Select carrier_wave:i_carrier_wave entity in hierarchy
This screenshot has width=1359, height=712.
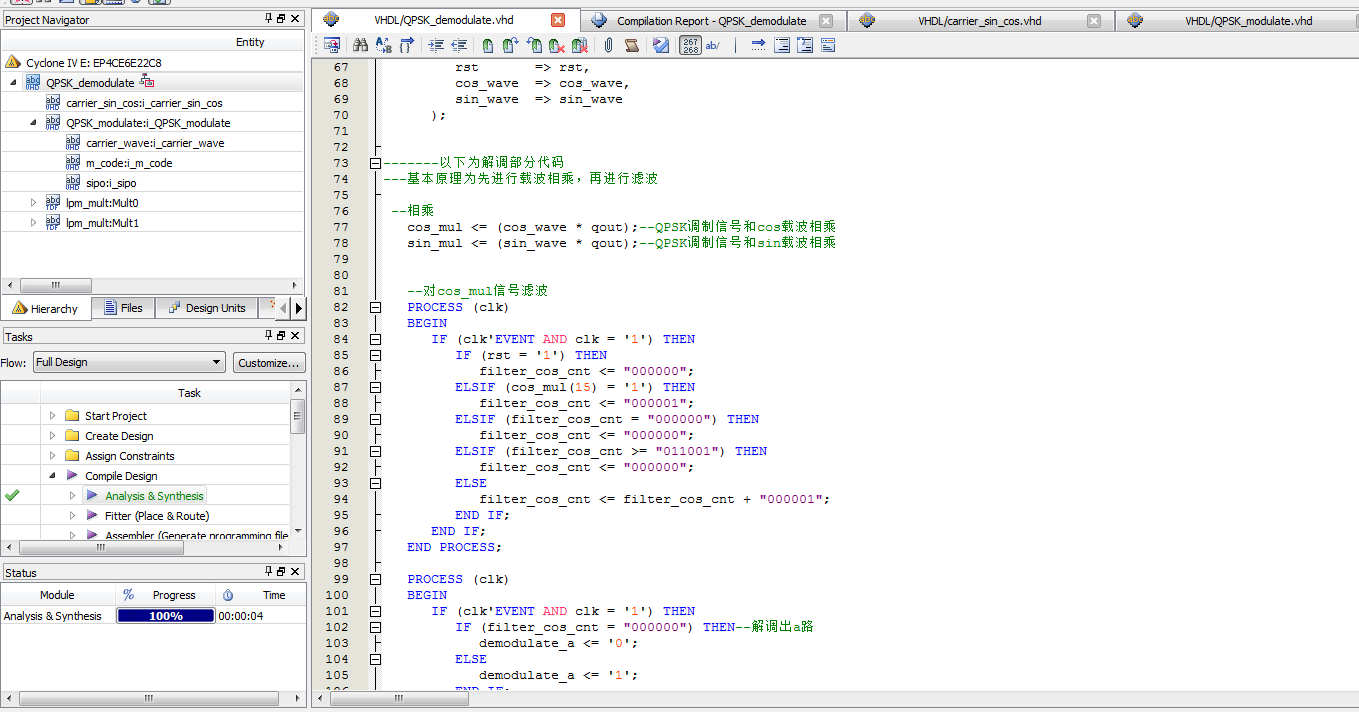pyautogui.click(x=155, y=143)
